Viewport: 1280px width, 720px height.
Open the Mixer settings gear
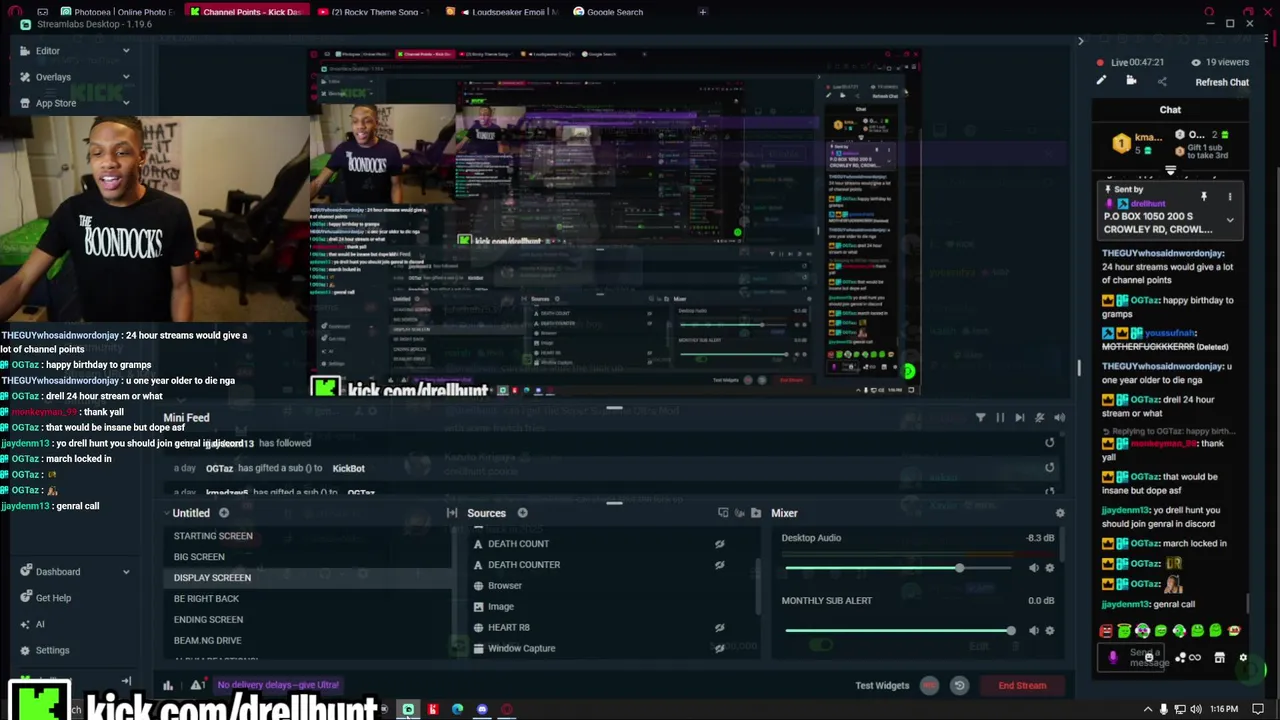click(1060, 513)
